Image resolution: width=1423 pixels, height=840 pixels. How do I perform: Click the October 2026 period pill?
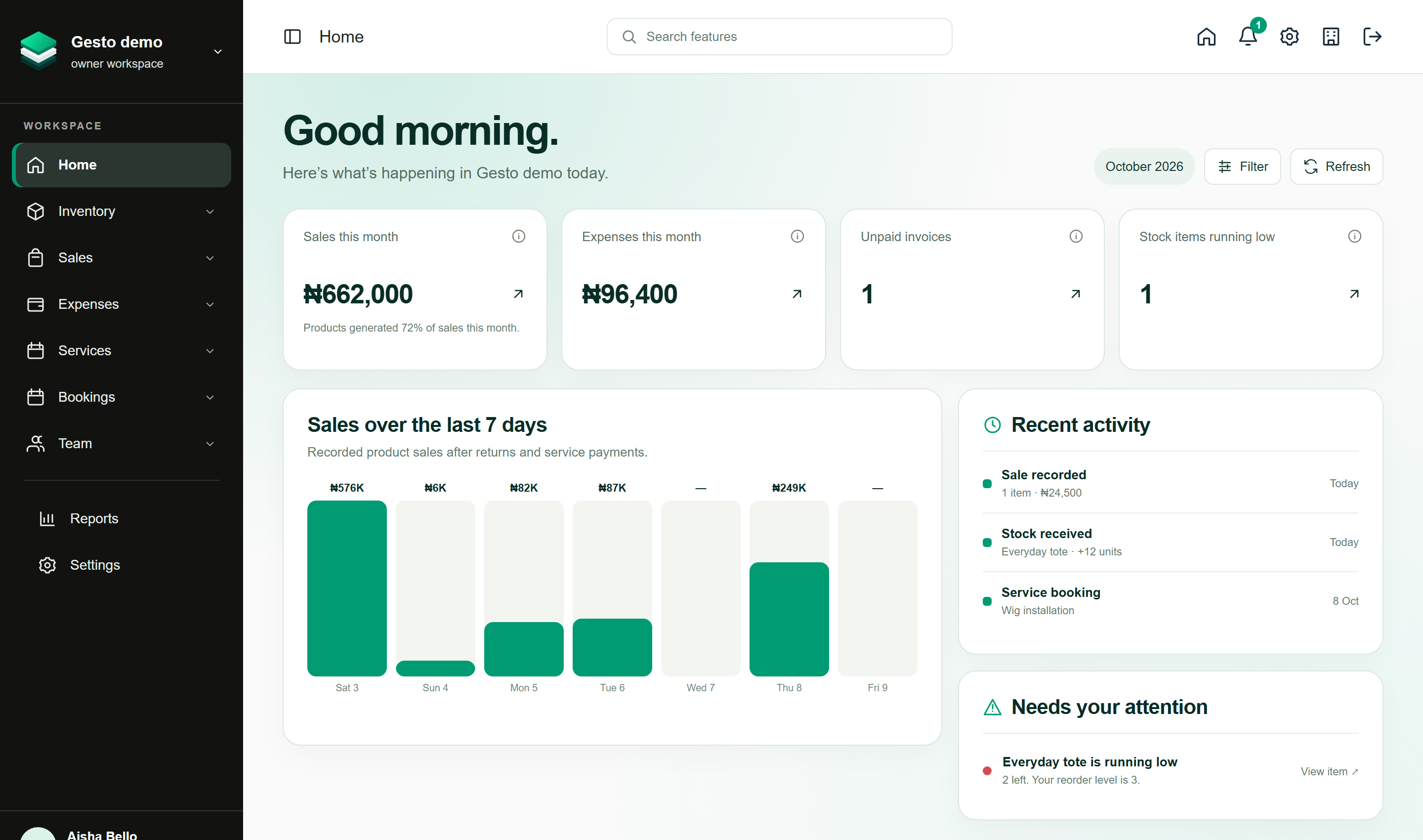tap(1144, 167)
